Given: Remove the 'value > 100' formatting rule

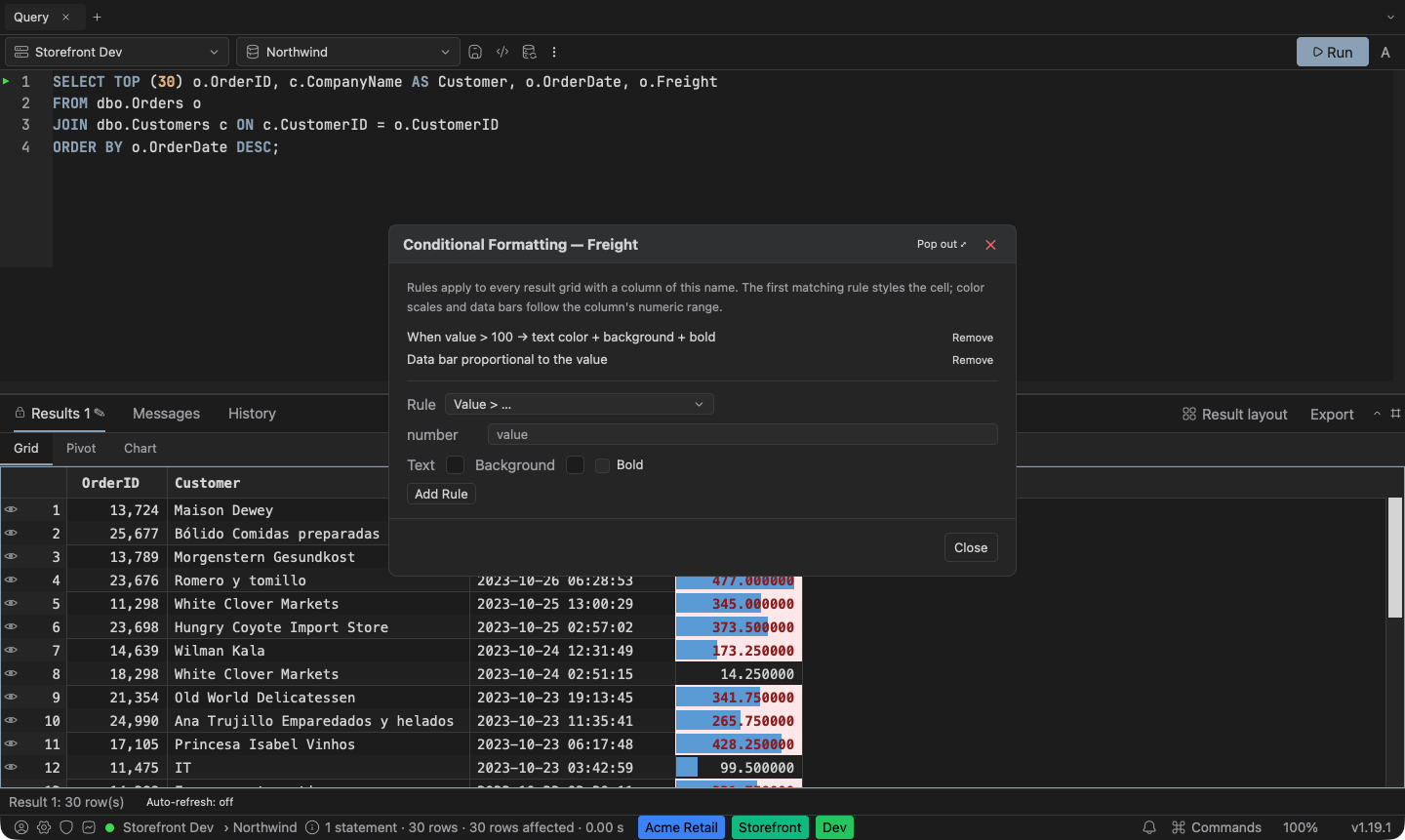Looking at the screenshot, I should point(973,338).
